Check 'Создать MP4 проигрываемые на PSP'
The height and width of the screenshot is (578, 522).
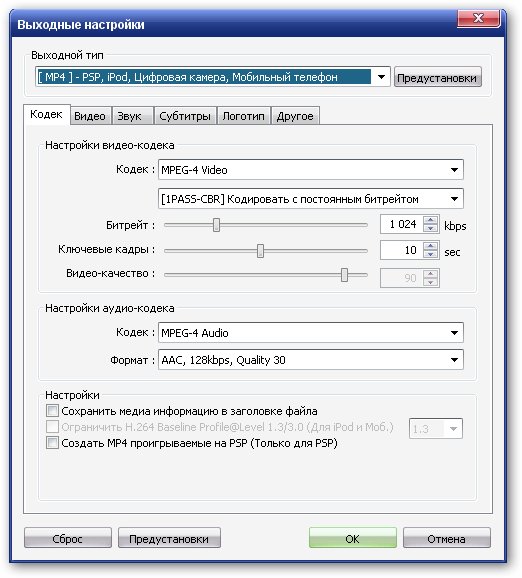[x=52, y=442]
